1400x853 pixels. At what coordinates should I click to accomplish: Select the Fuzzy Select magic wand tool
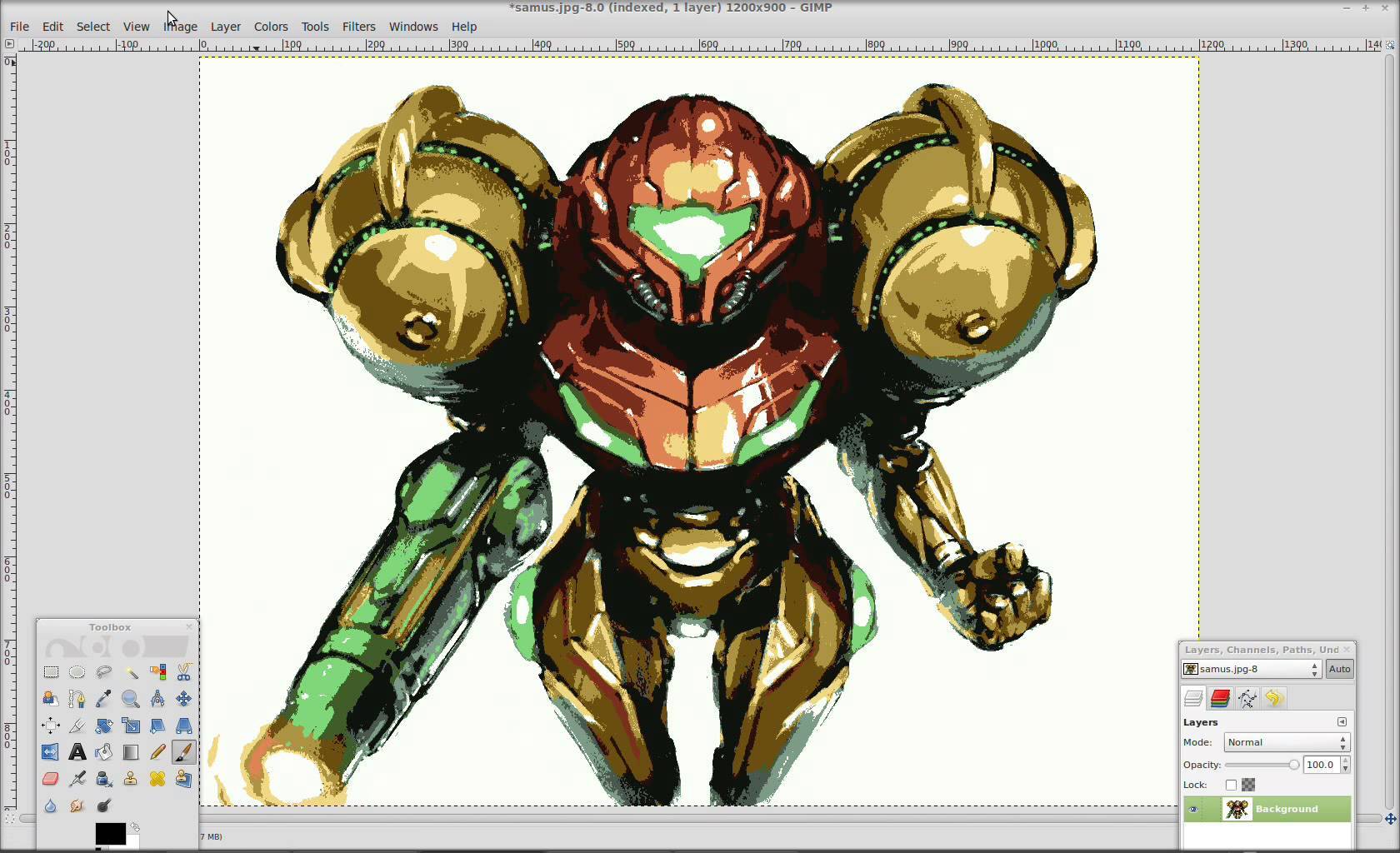[131, 671]
